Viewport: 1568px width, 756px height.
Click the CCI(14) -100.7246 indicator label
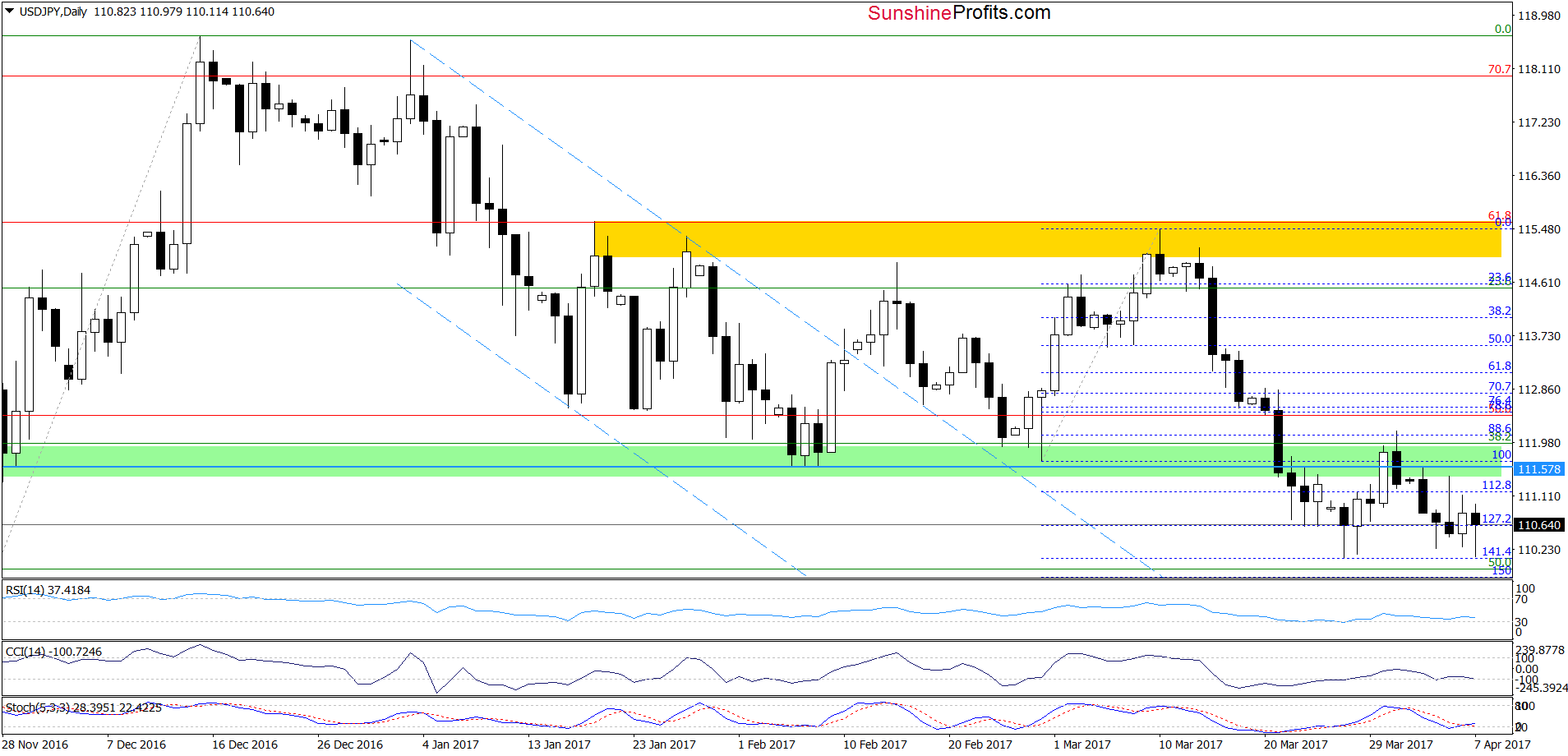[53, 652]
